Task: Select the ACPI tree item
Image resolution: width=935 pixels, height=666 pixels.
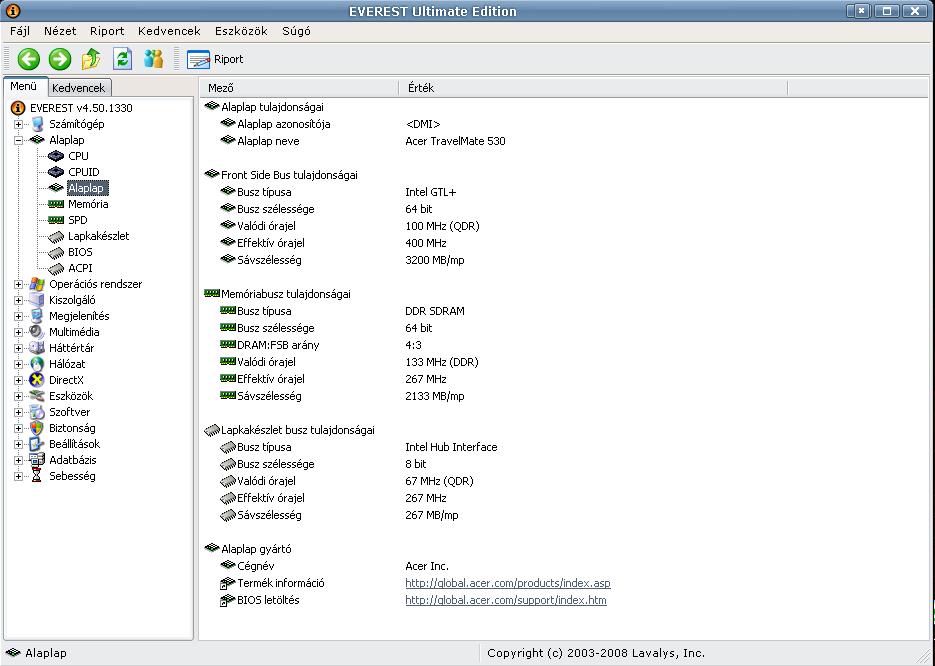Action: (80, 268)
